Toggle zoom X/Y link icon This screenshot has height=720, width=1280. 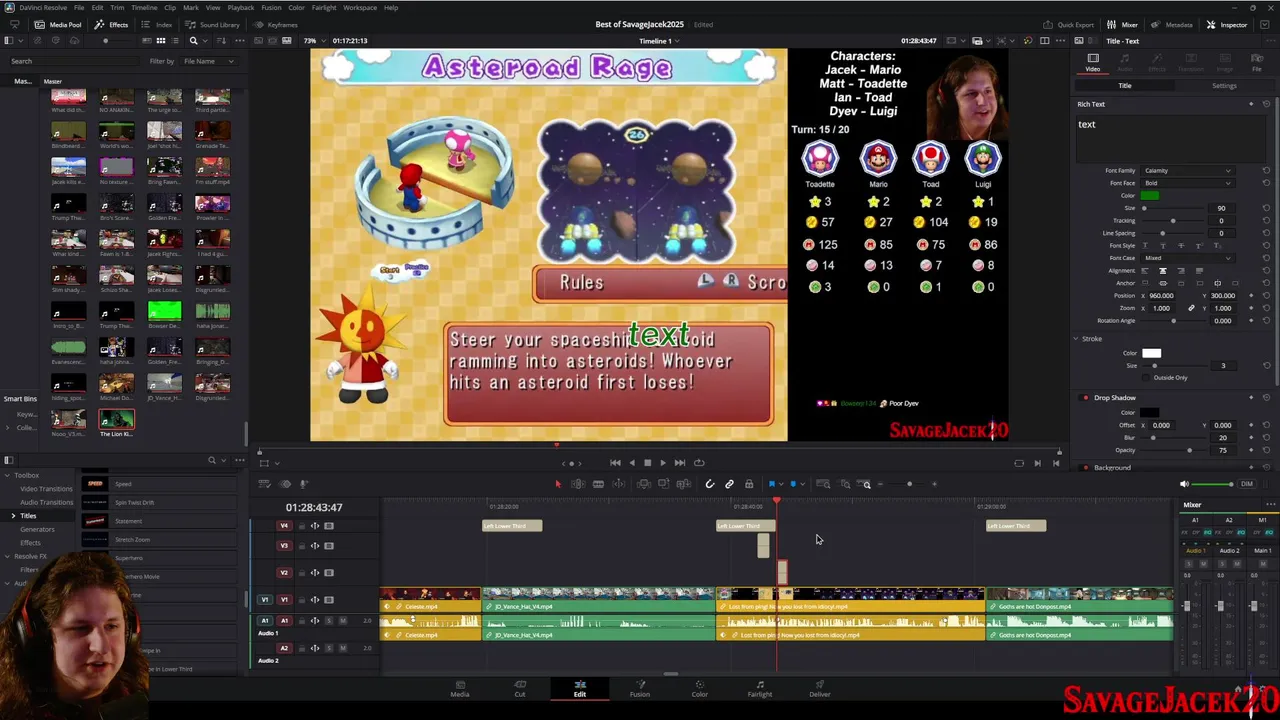[1191, 308]
